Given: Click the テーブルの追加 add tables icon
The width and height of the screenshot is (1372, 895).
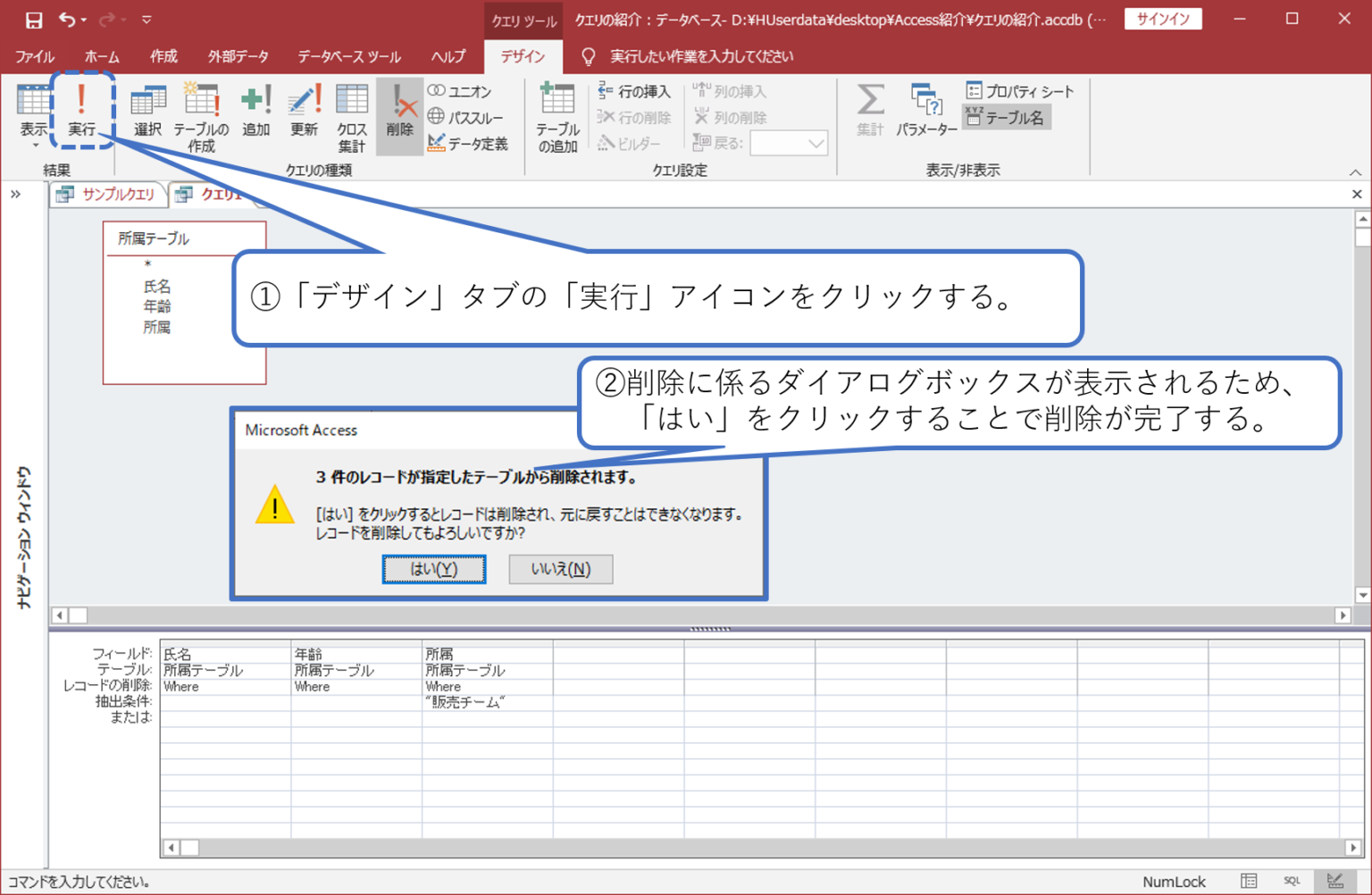Looking at the screenshot, I should coord(557,117).
